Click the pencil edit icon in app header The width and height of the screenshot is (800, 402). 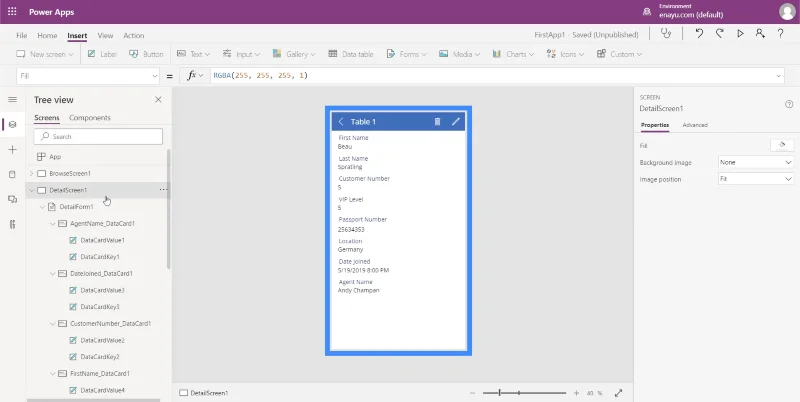coord(456,121)
